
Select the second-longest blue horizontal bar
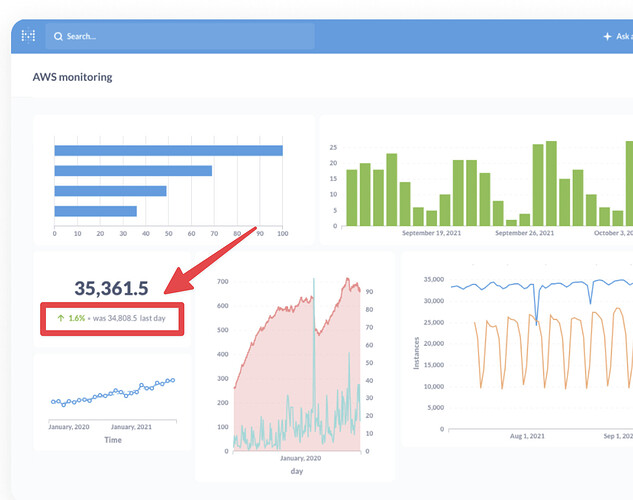coord(132,171)
